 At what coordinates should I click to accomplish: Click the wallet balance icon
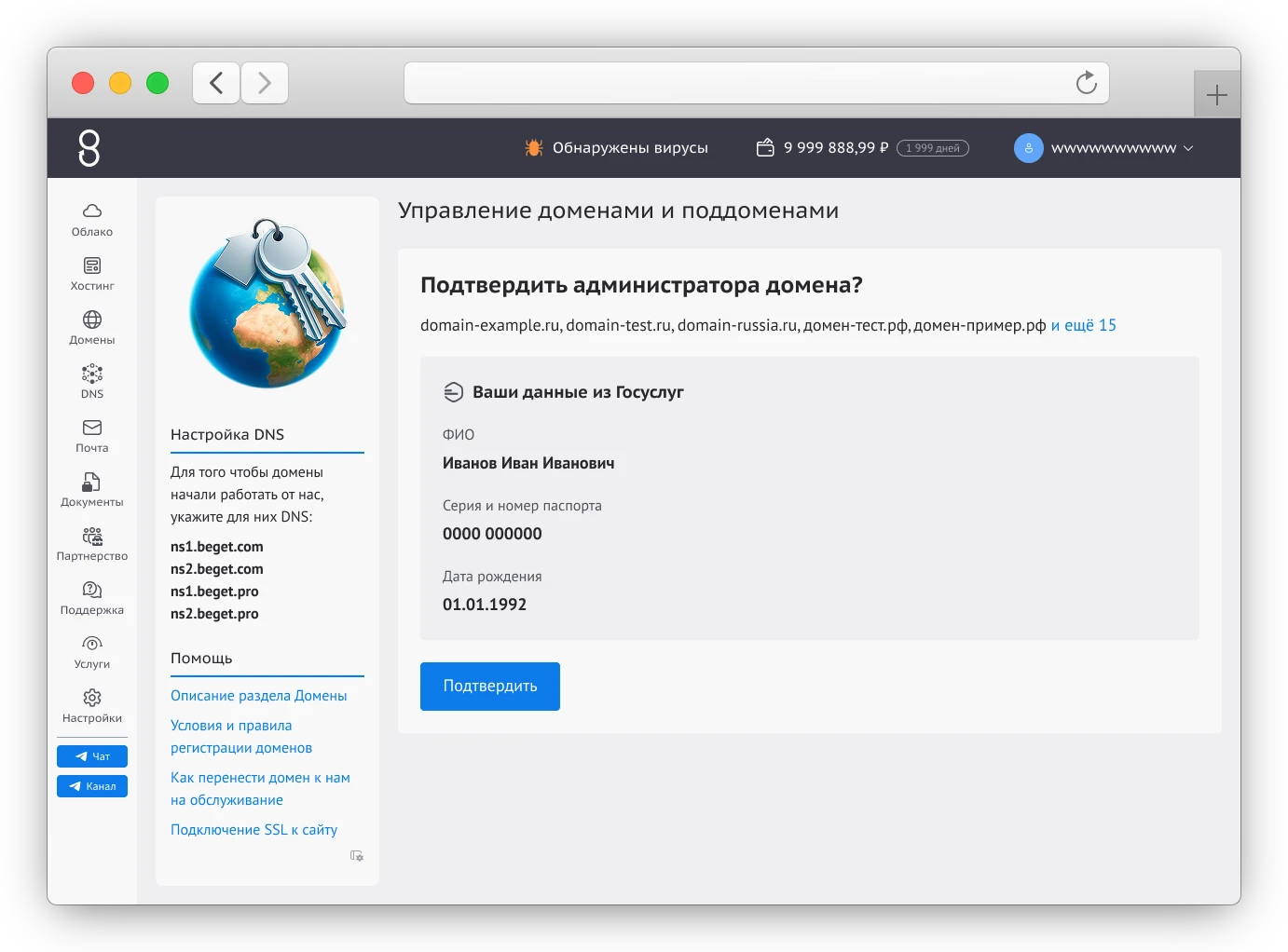(x=765, y=147)
